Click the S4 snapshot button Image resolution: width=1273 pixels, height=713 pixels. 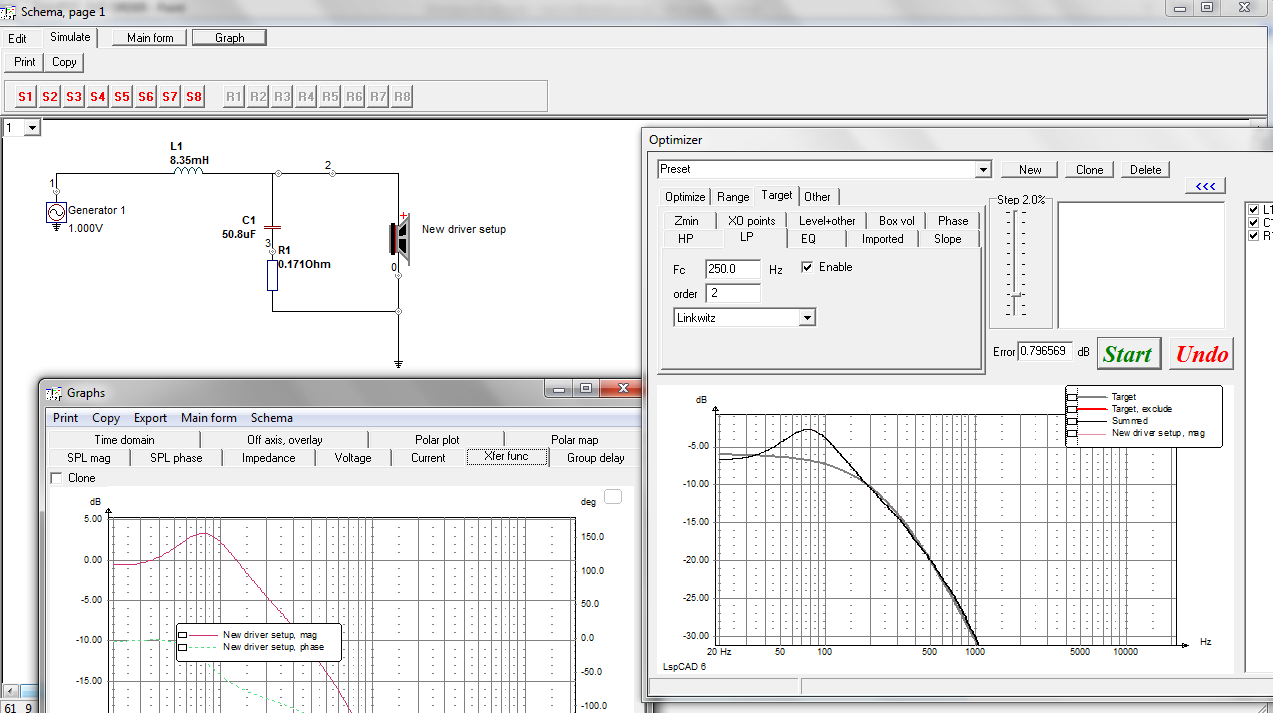click(x=97, y=97)
